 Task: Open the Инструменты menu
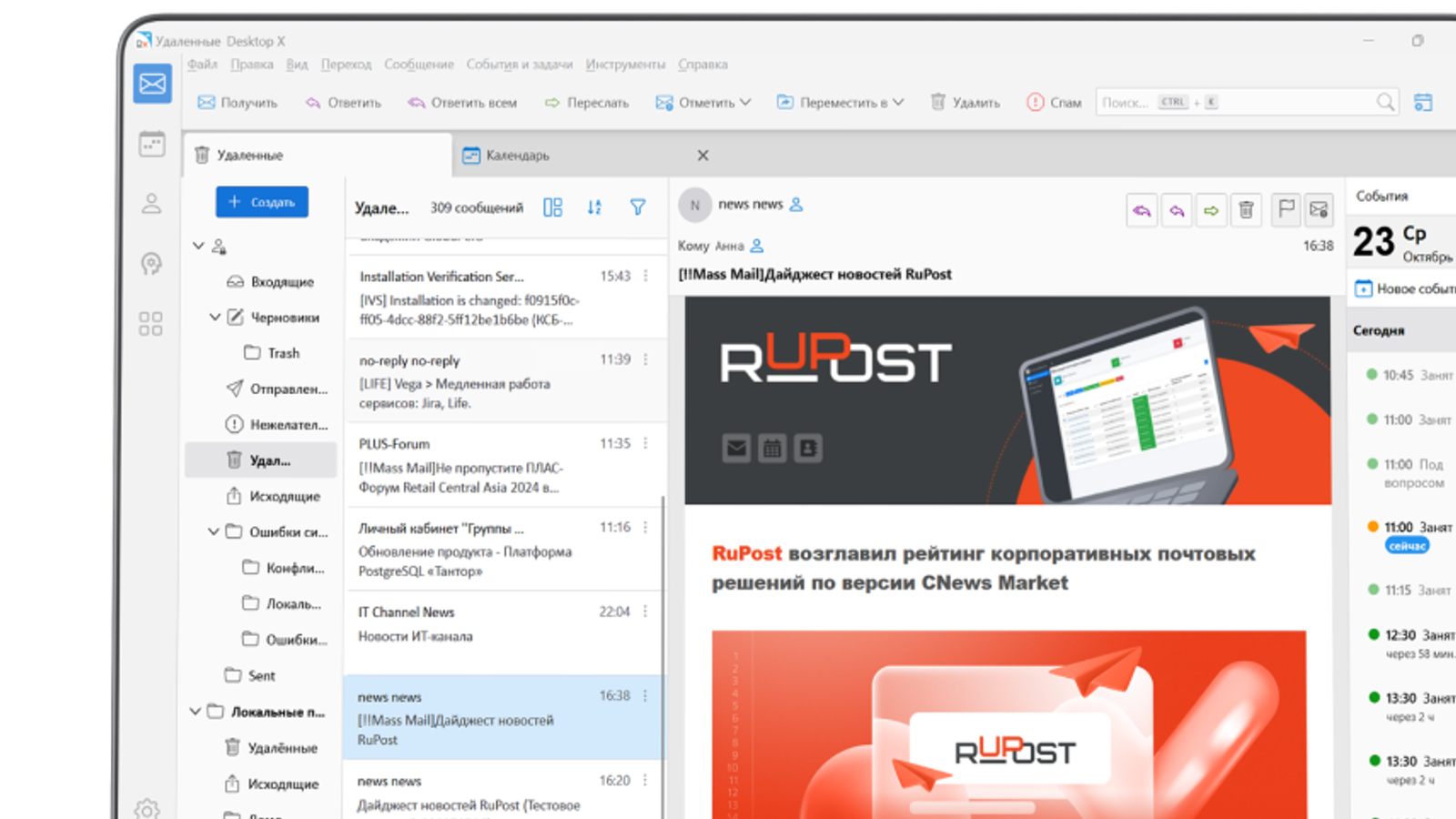pyautogui.click(x=625, y=65)
